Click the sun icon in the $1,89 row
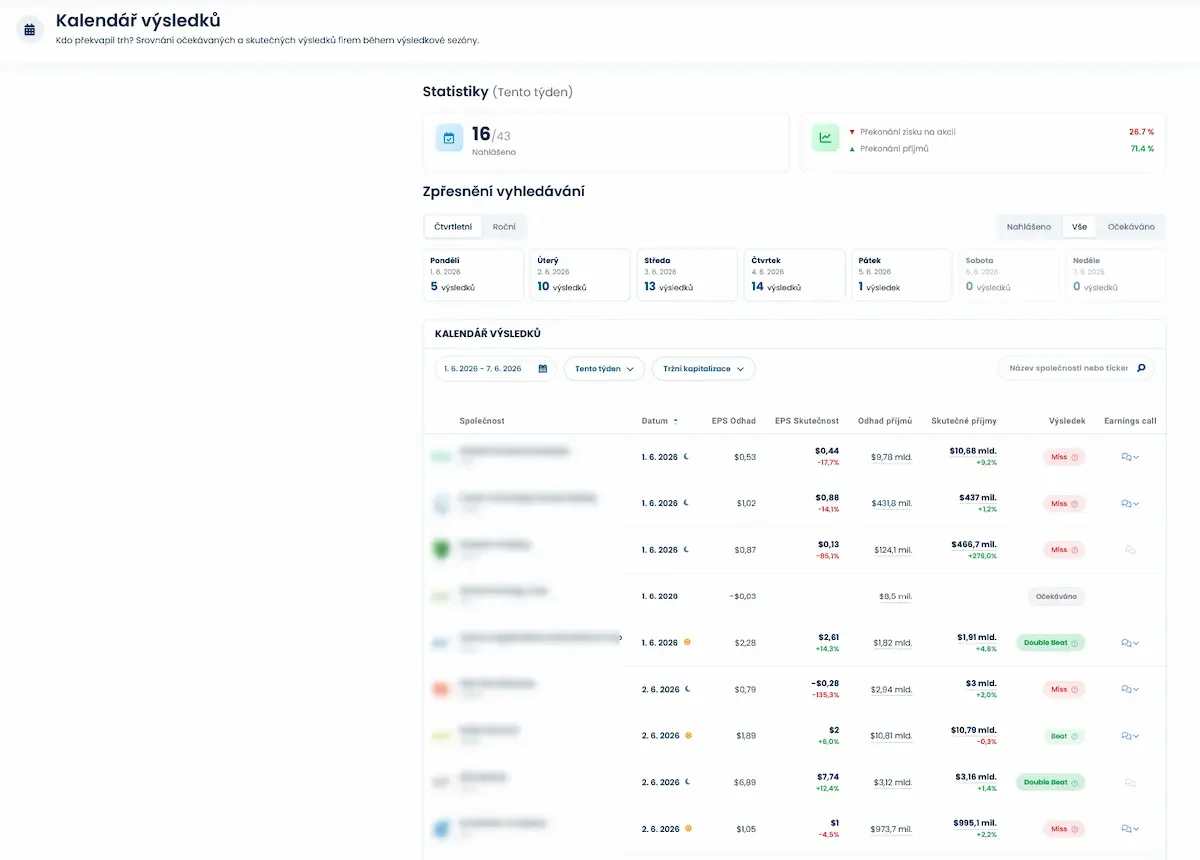This screenshot has width=1200, height=860. [687, 735]
